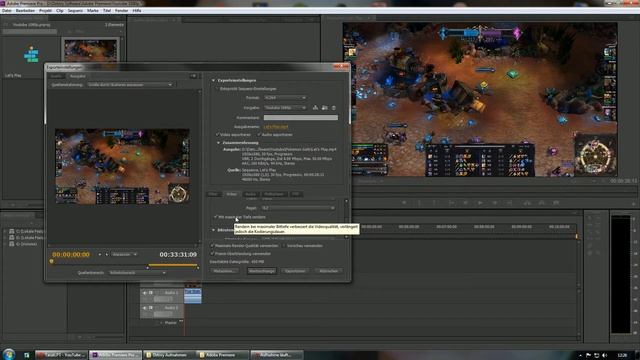Viewport: 640px width, 360px height.
Task: Open the Datei menu
Action: (x=7, y=11)
